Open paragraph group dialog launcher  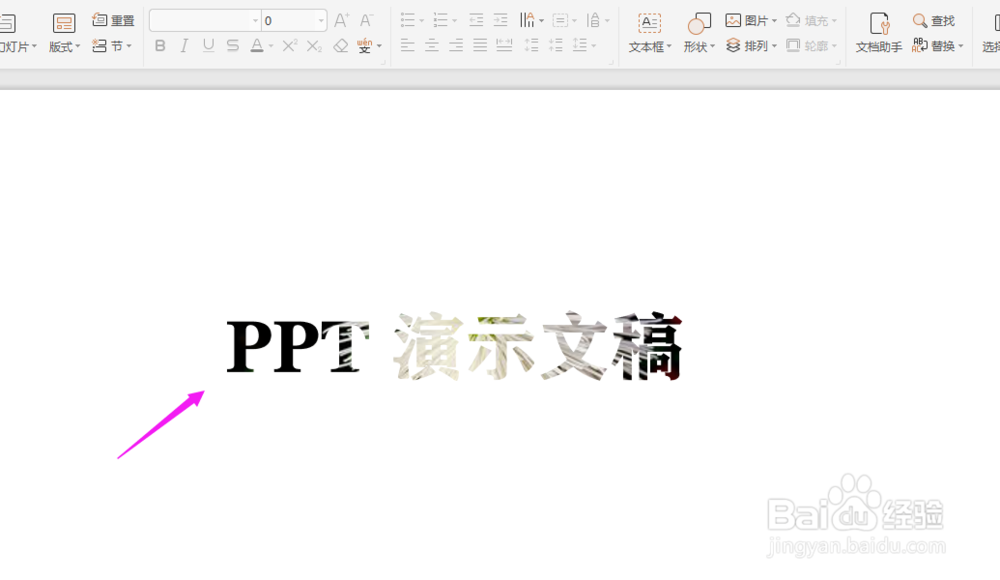[610, 63]
